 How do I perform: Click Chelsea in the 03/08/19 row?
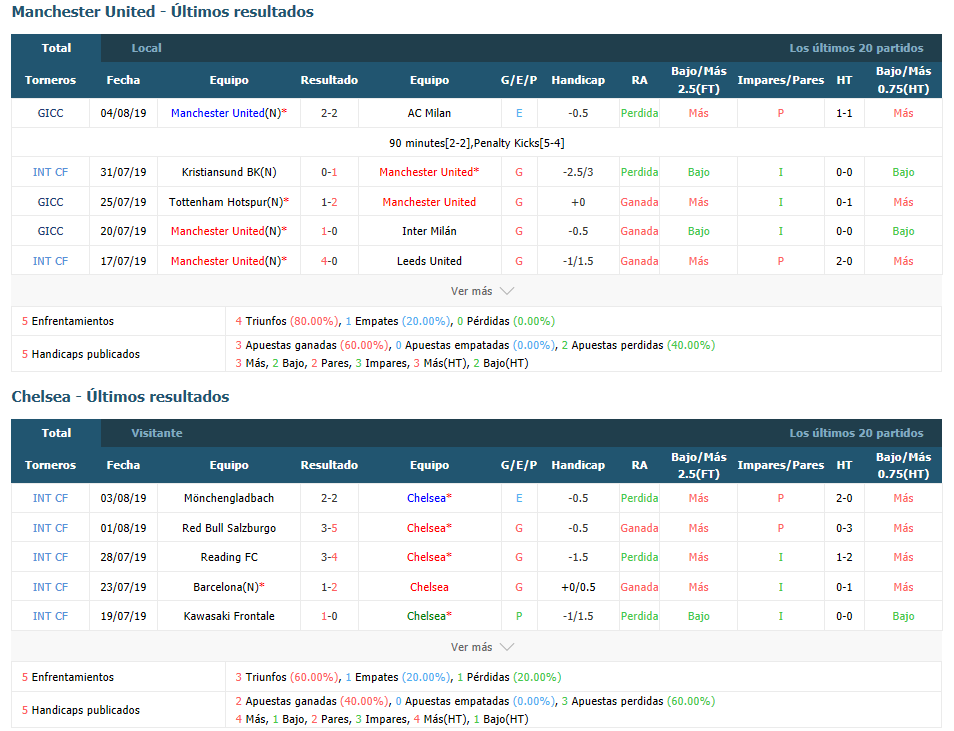[429, 498]
